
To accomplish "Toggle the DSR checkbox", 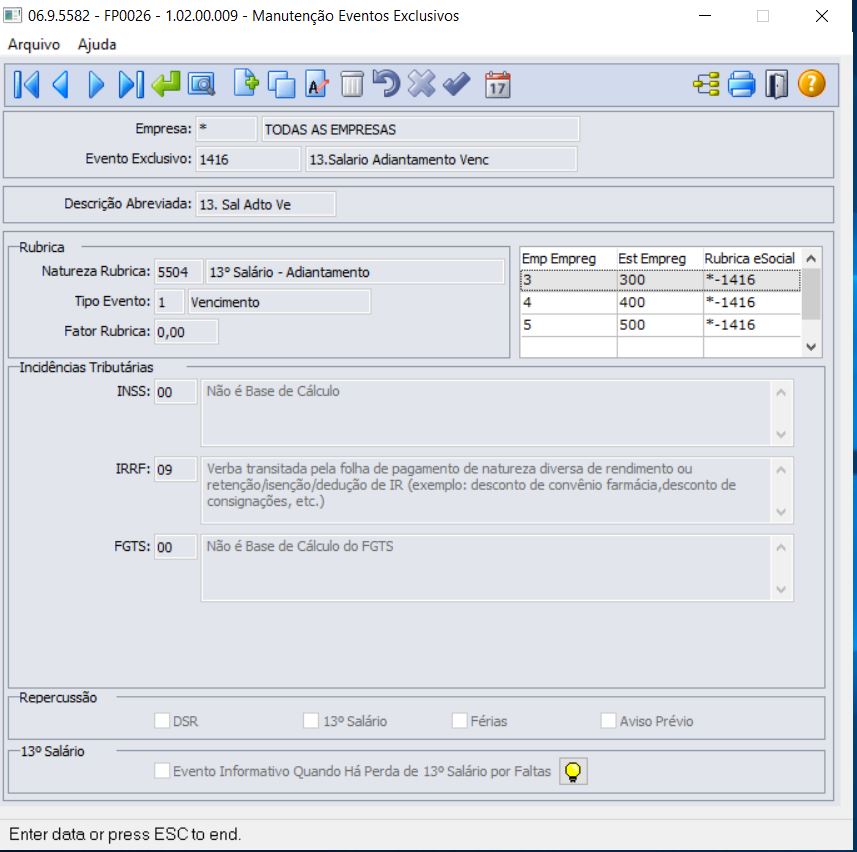I will 162,720.
